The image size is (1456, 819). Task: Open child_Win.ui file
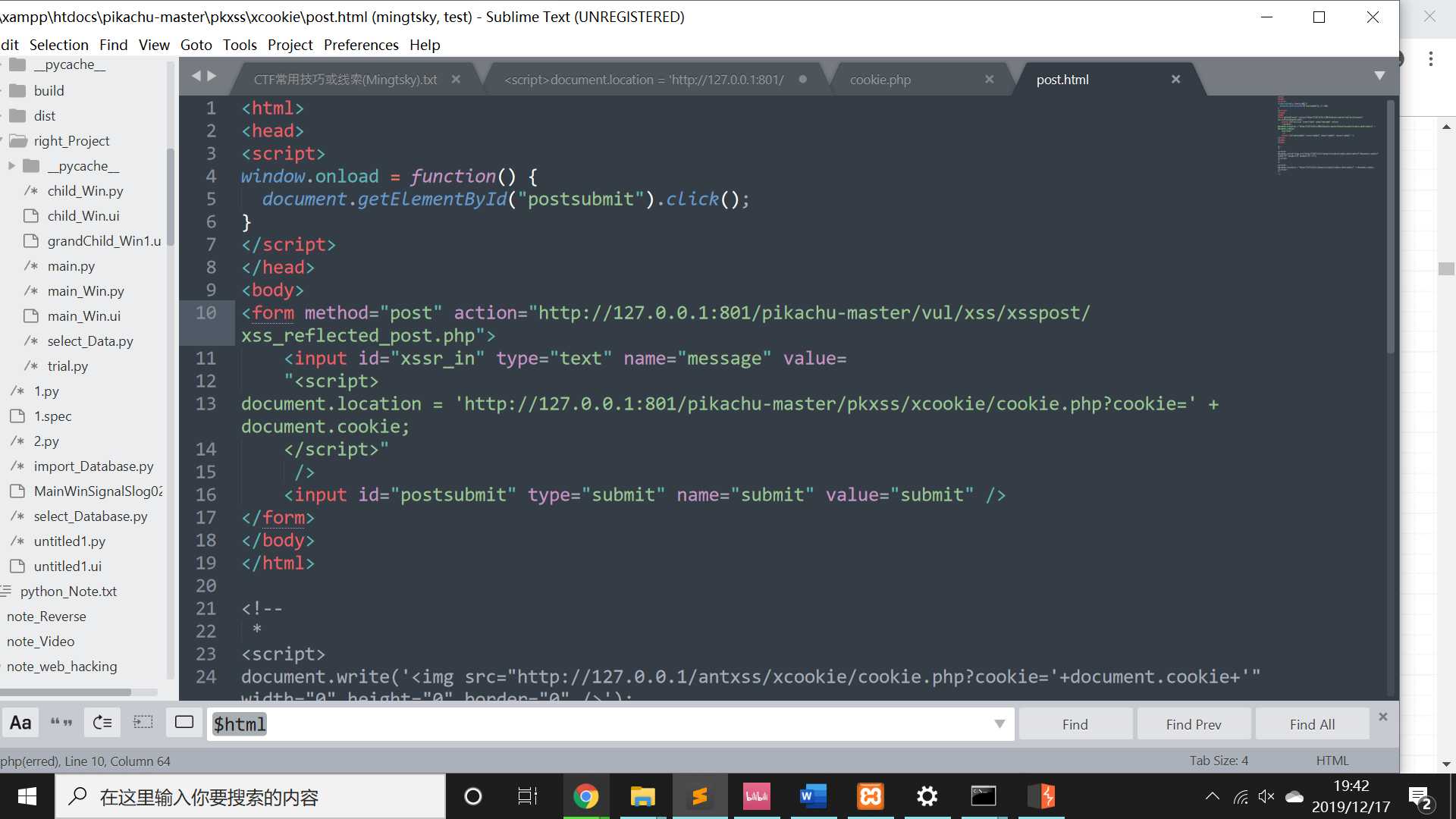click(83, 215)
